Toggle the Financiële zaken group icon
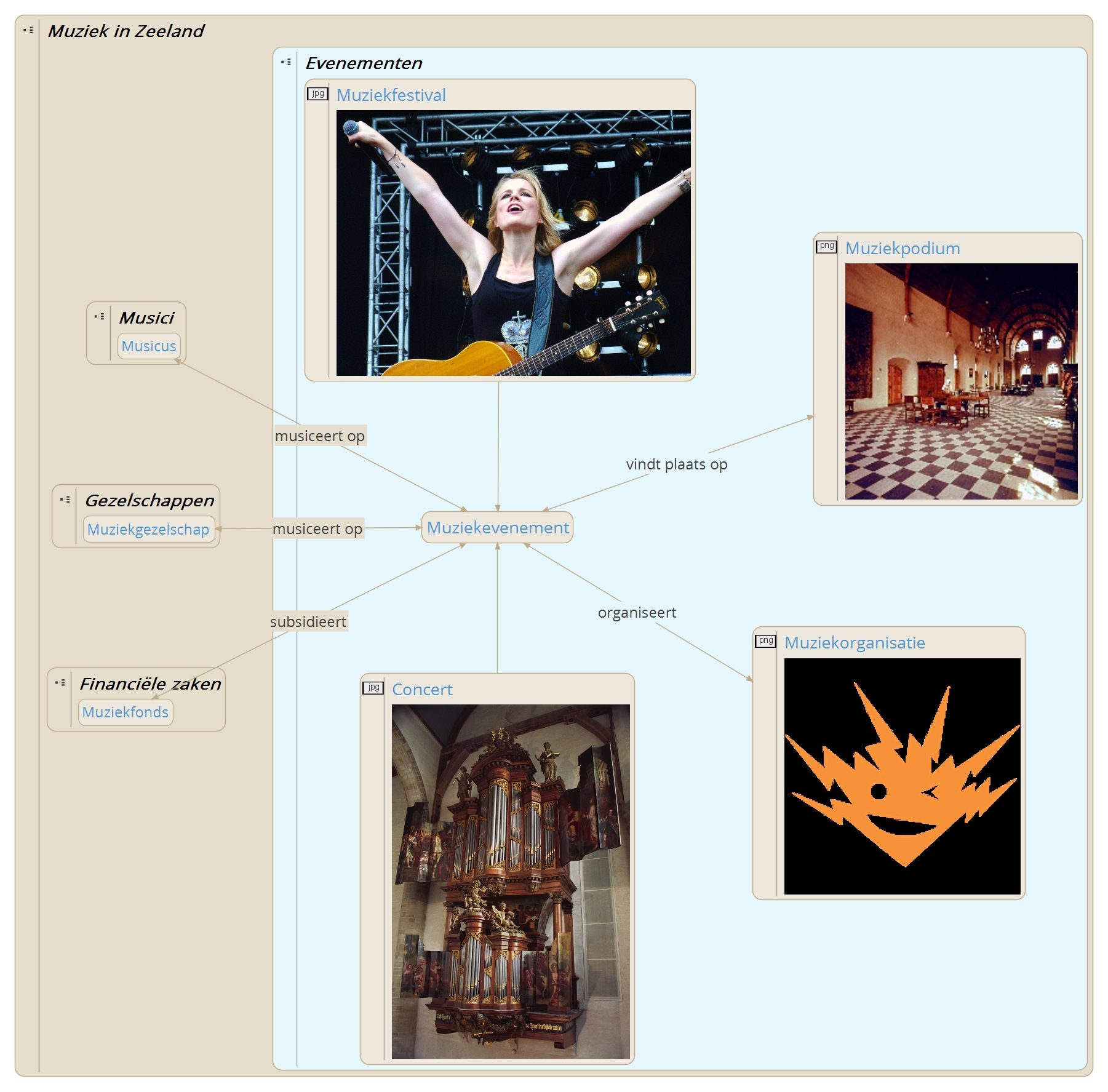 coord(60,683)
